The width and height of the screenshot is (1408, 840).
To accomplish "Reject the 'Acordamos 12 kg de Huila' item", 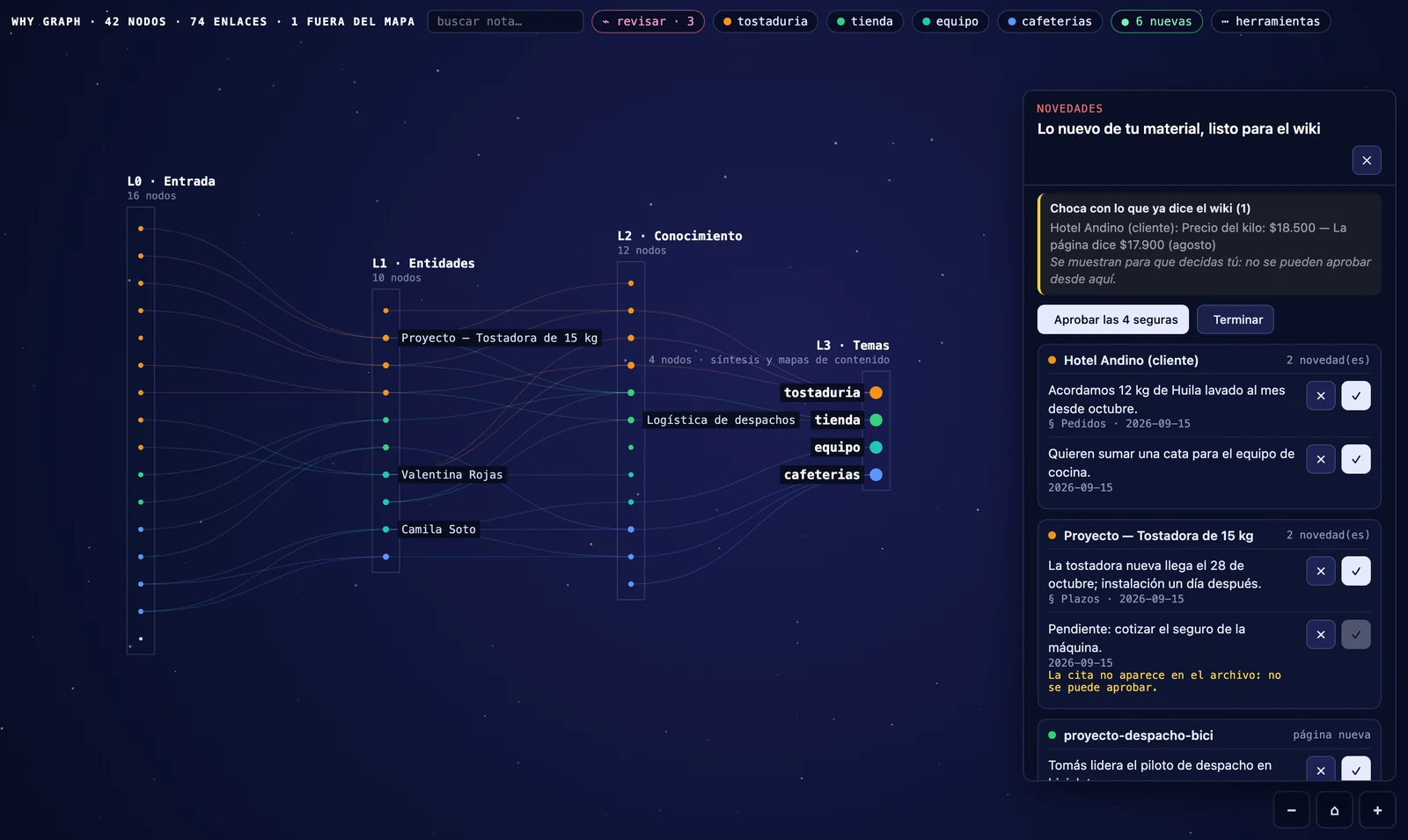I will coord(1321,396).
